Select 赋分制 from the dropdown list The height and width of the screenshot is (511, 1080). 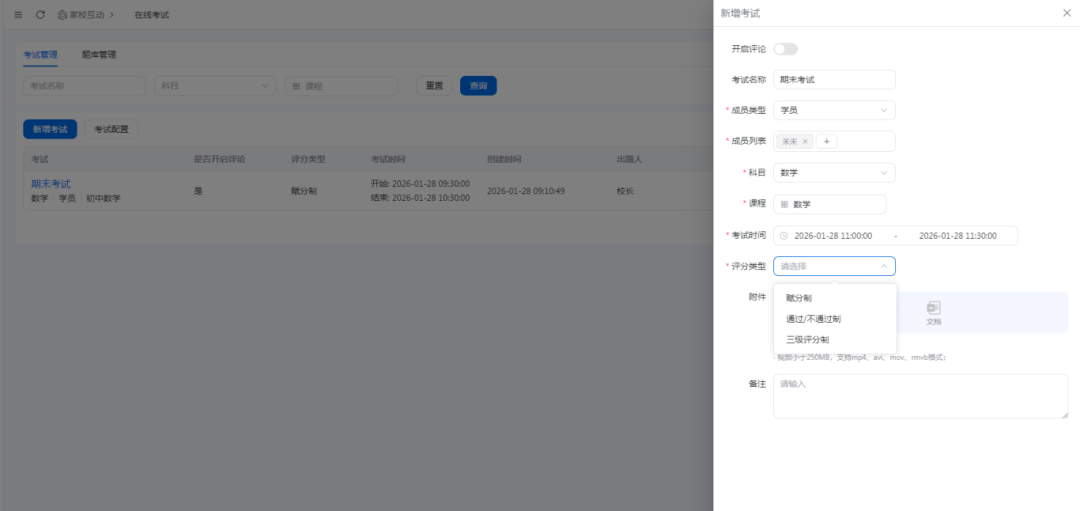point(799,298)
